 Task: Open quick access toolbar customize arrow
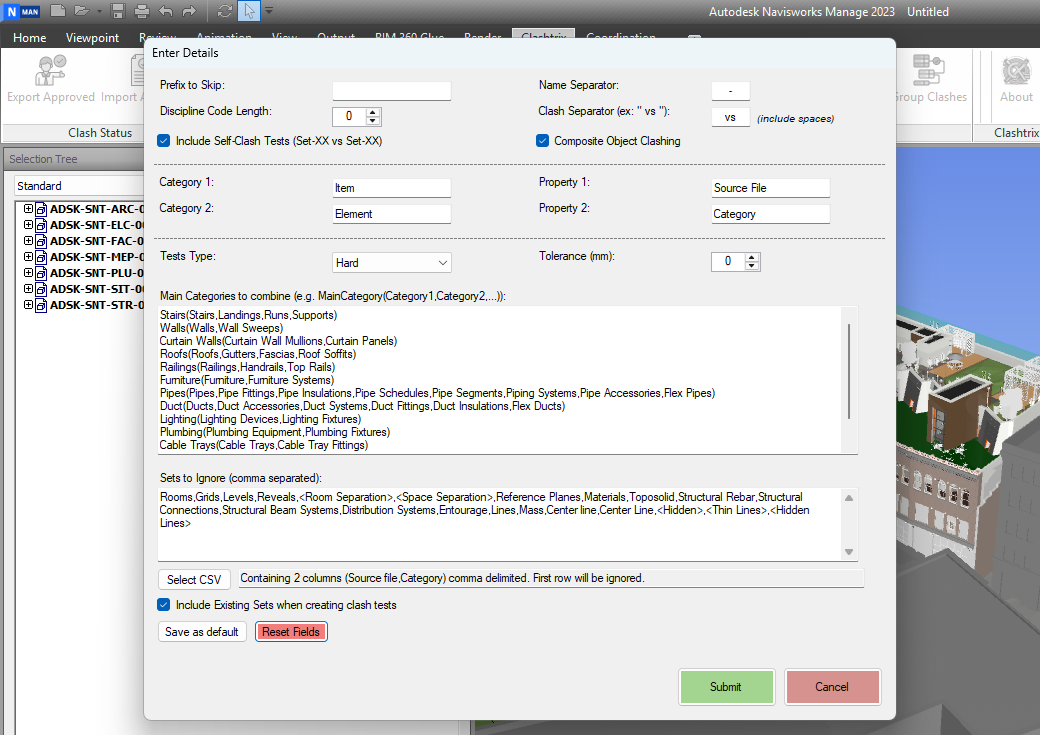tap(269, 11)
